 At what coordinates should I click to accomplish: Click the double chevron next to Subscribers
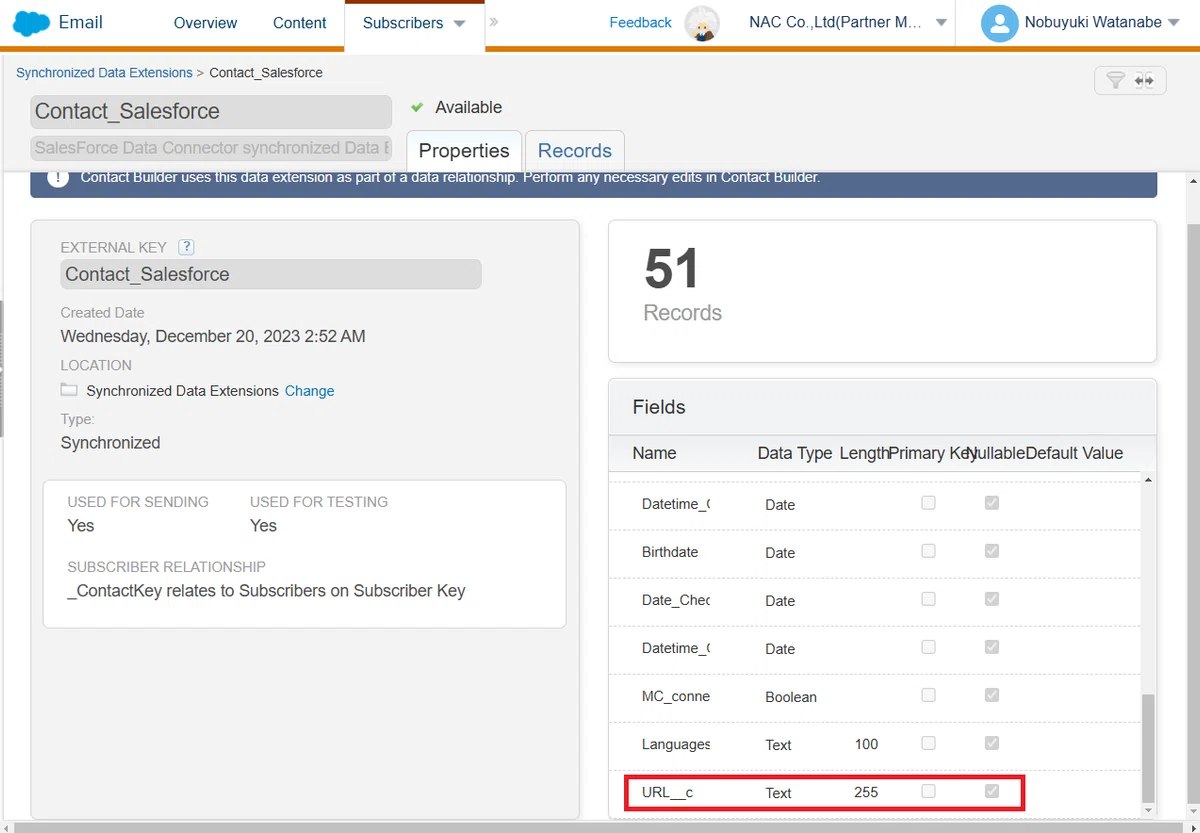[494, 21]
